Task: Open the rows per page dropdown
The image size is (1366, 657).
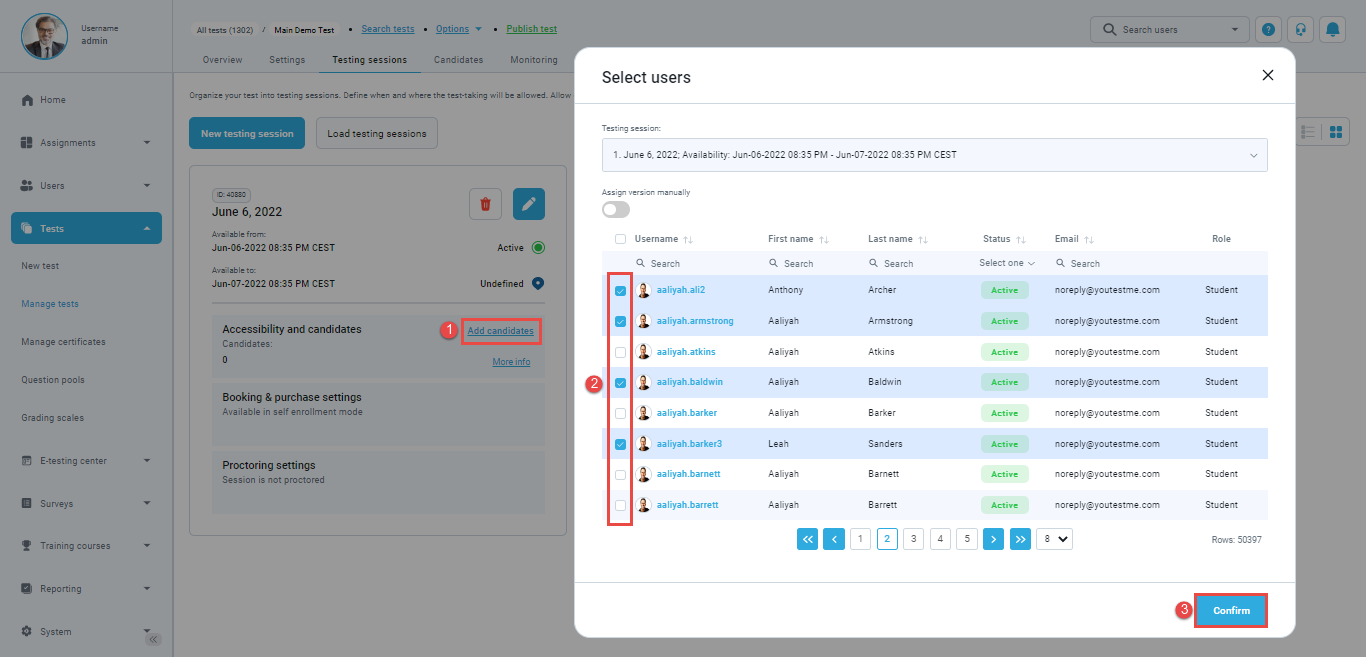Action: coord(1055,539)
